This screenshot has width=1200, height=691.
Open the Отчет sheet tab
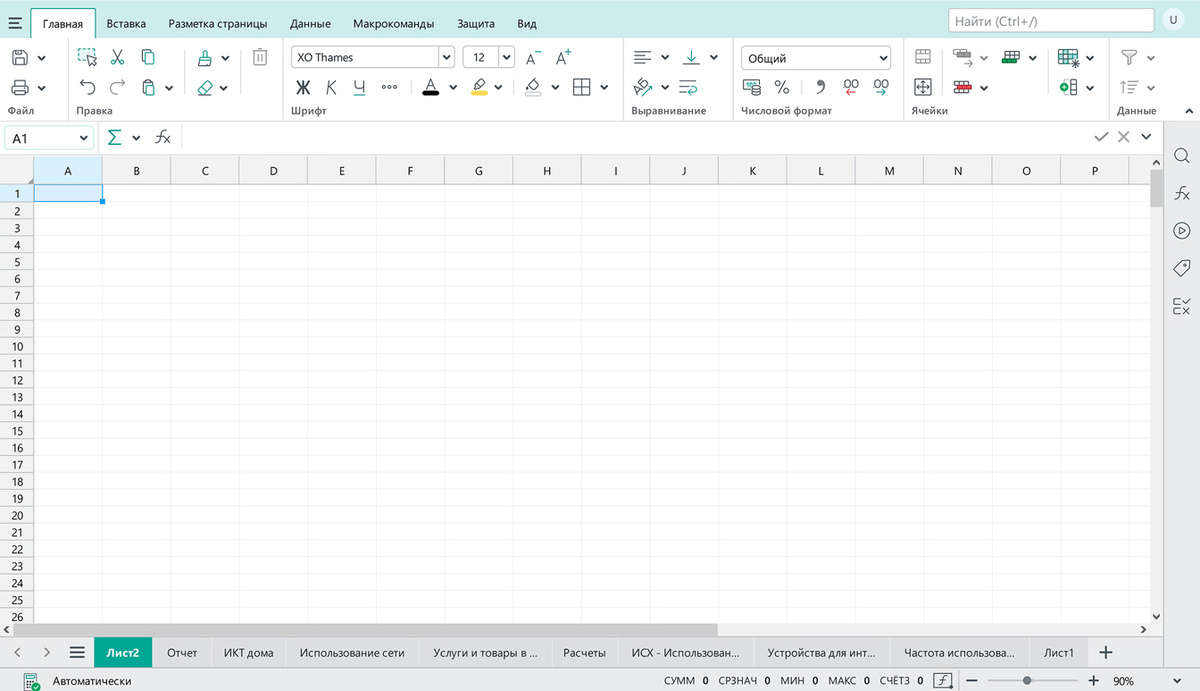[x=182, y=653]
